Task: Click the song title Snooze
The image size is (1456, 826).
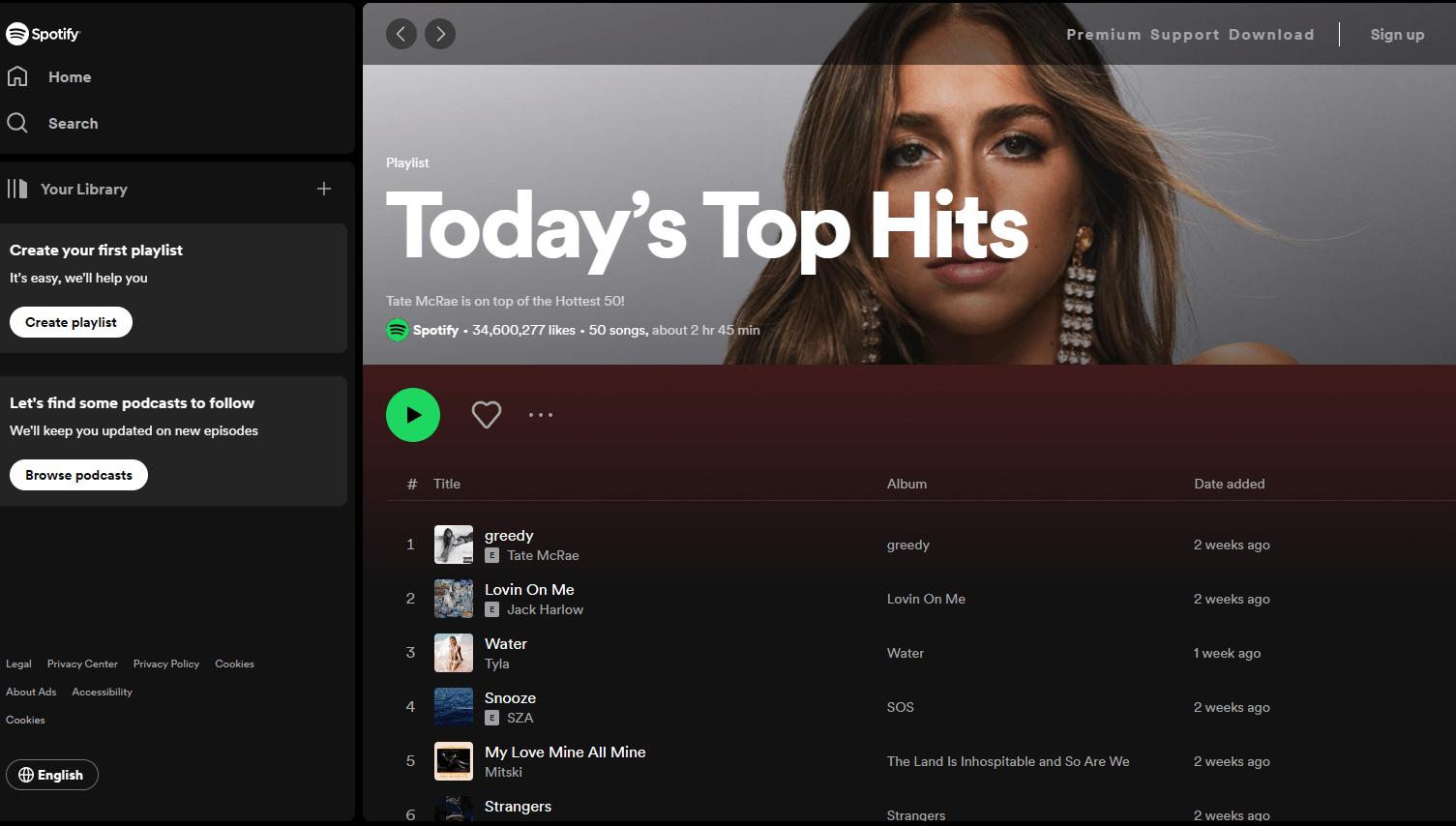Action: pyautogui.click(x=510, y=697)
